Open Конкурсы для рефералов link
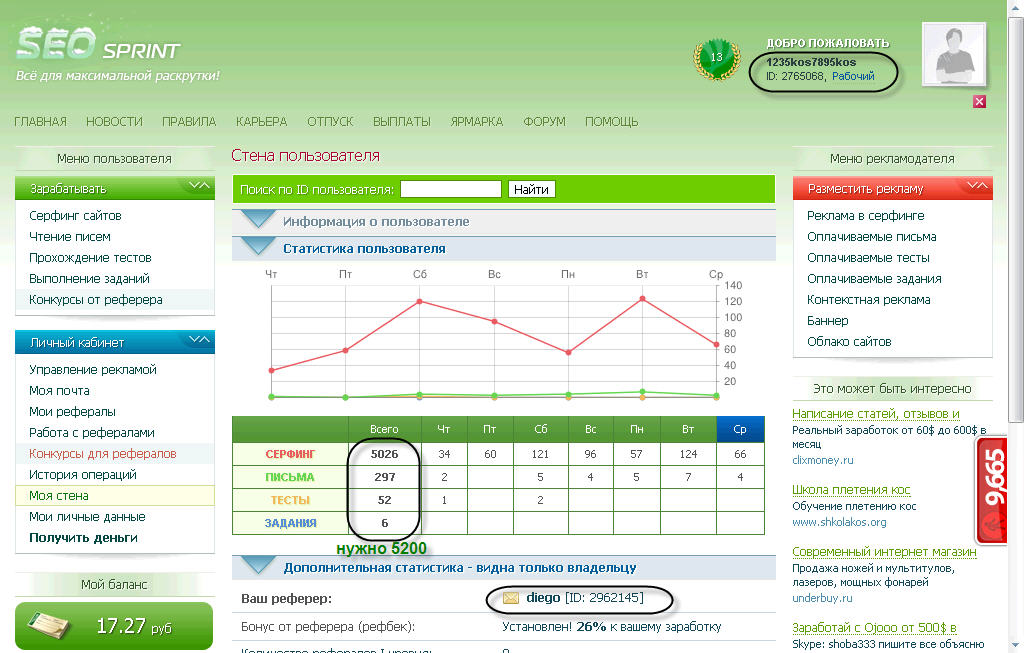This screenshot has width=1024, height=653. click(x=103, y=453)
